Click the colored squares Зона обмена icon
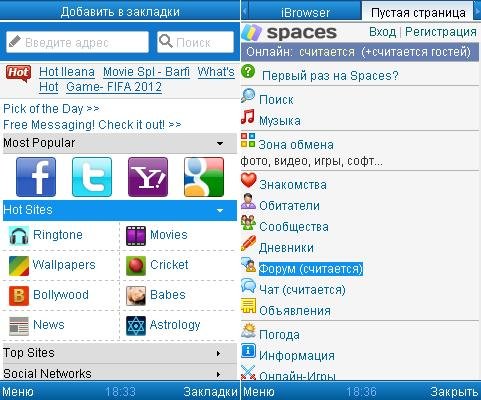Viewport: 481px width, 400px height. [248, 140]
